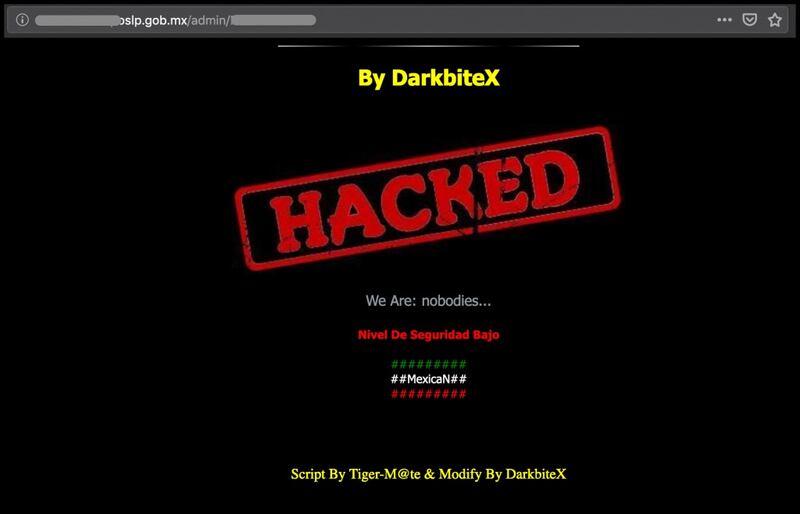Click "Tiger-M@te" in the footer script credit
This screenshot has width=800, height=514.
pyautogui.click(x=385, y=474)
